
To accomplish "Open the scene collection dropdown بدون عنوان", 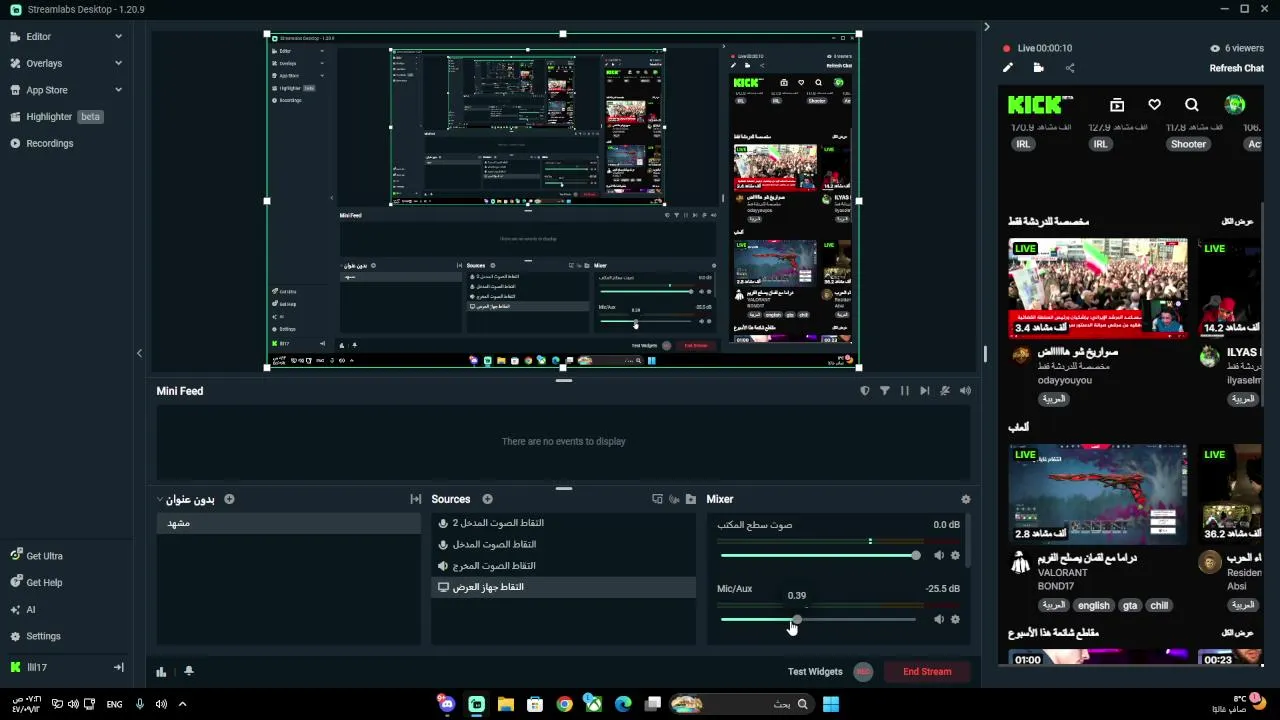I will [186, 499].
